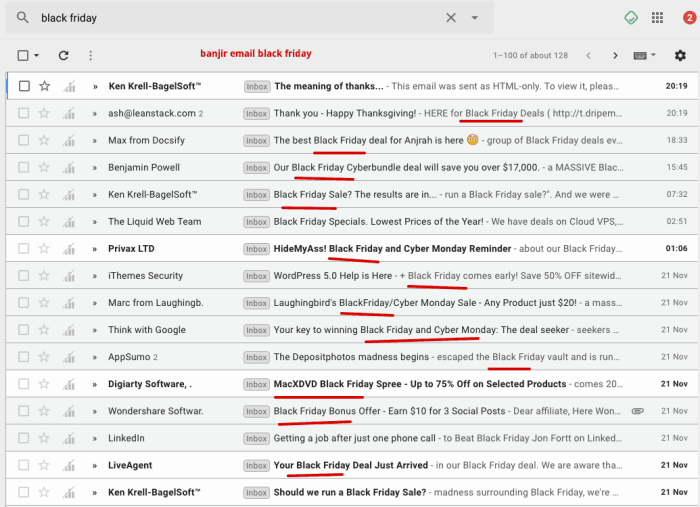Click the importance marker on Wondershare Softwar row
Image resolution: width=700 pixels, height=507 pixels.
[x=95, y=412]
